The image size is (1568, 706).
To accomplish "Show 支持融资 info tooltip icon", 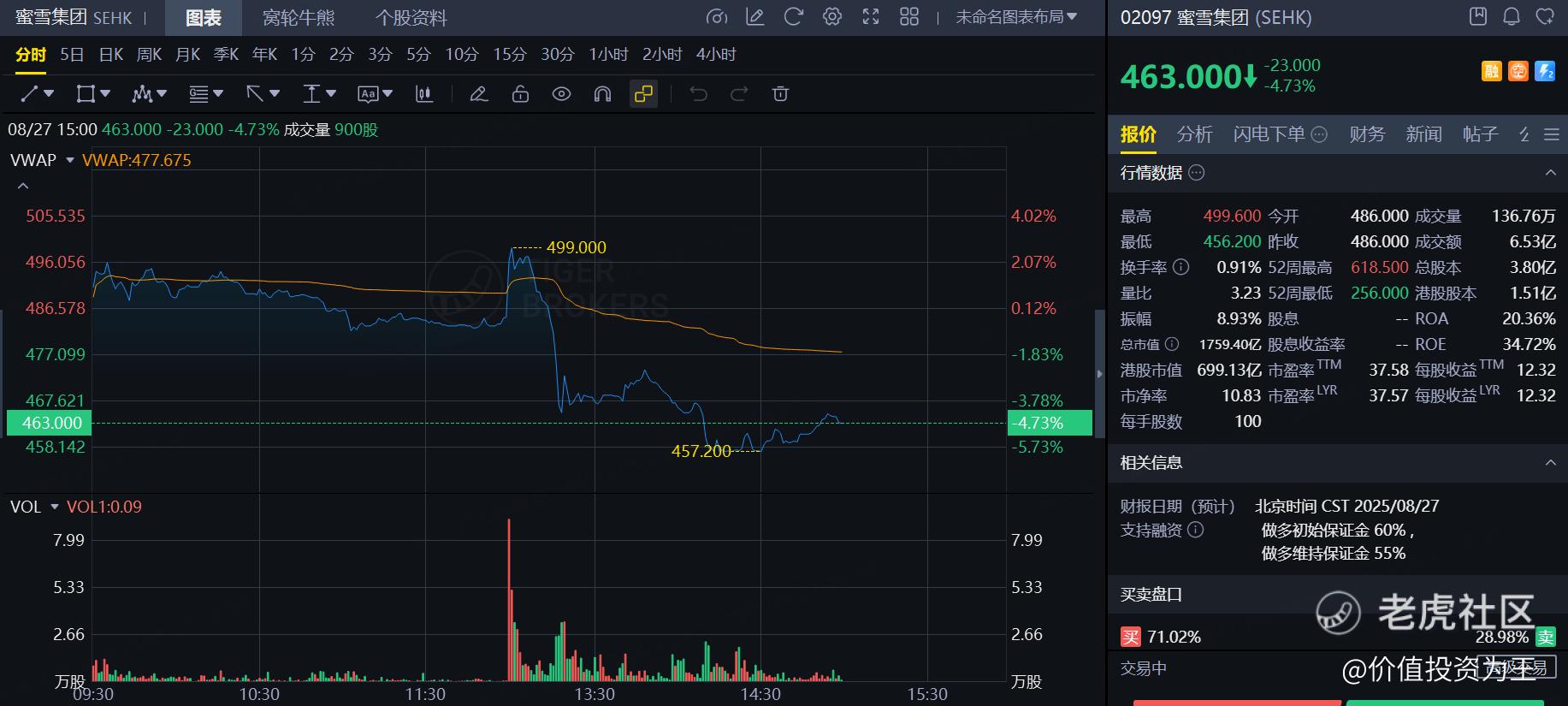I will click(1196, 530).
